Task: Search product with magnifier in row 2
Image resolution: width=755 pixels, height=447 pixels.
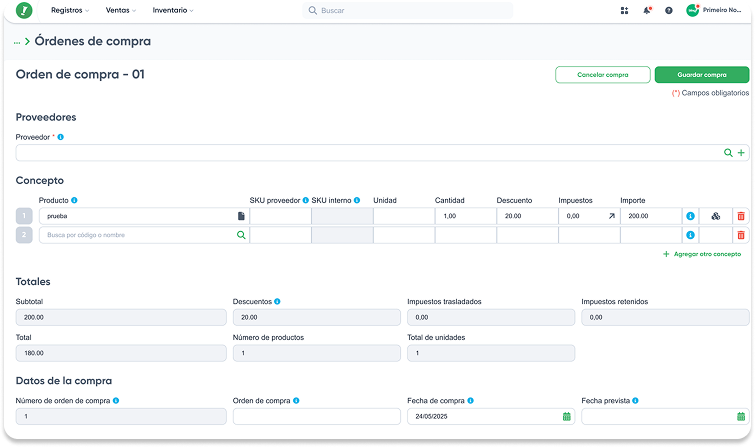Action: click(x=241, y=235)
